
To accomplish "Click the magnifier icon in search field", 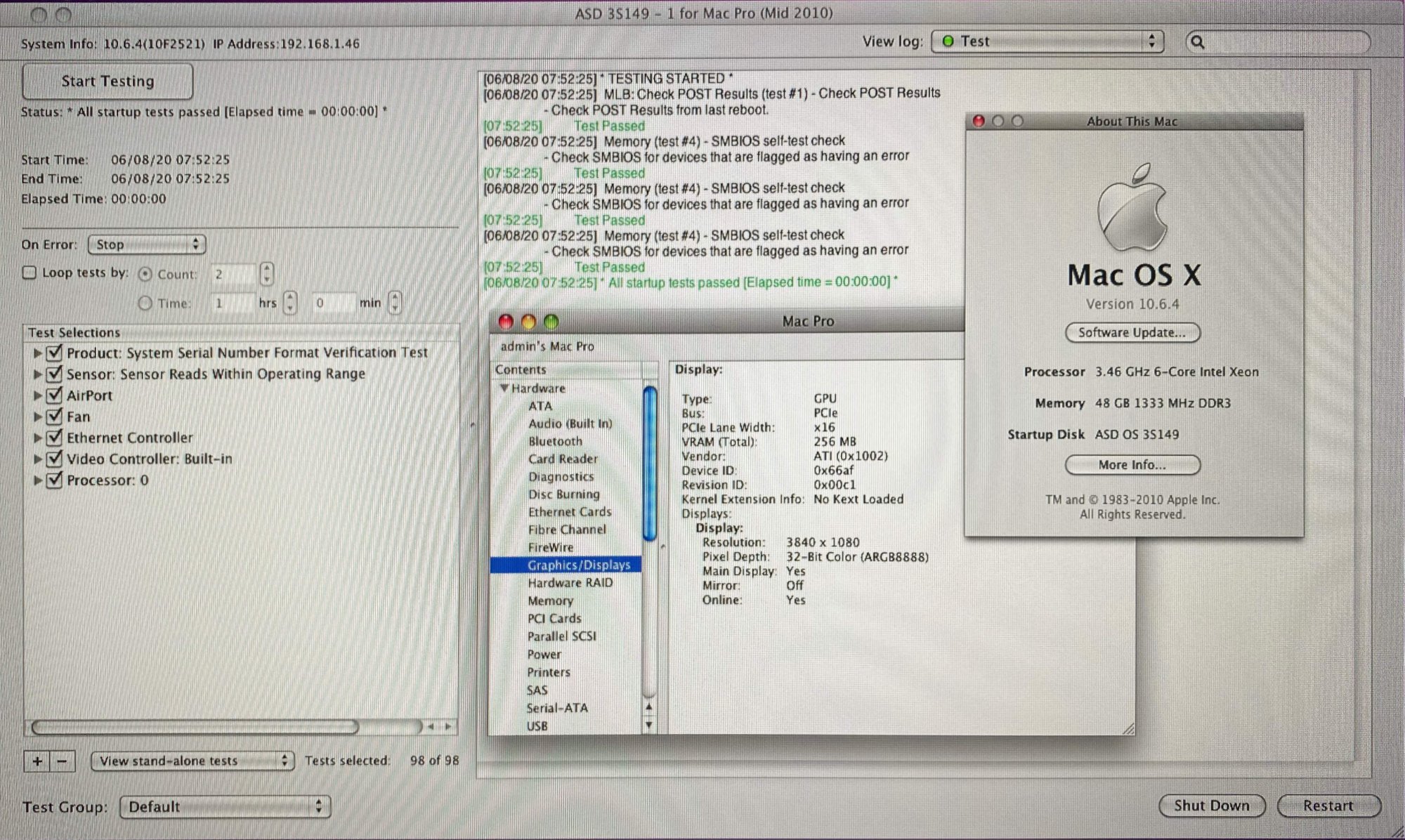I will coord(1198,42).
